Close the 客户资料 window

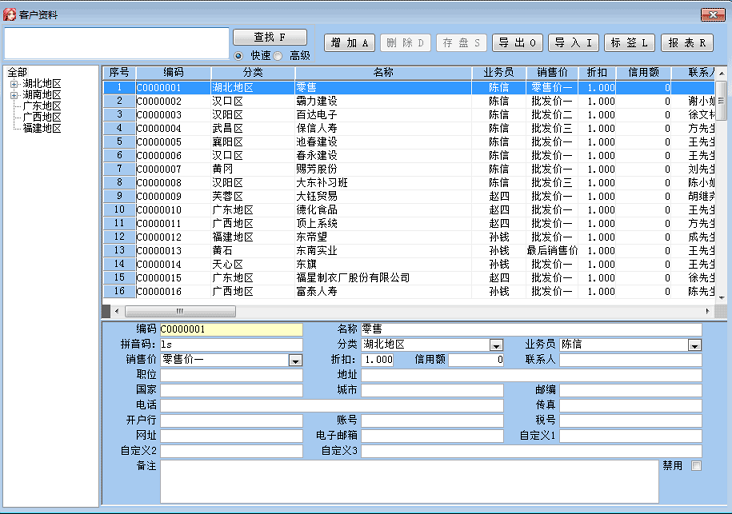[713, 15]
